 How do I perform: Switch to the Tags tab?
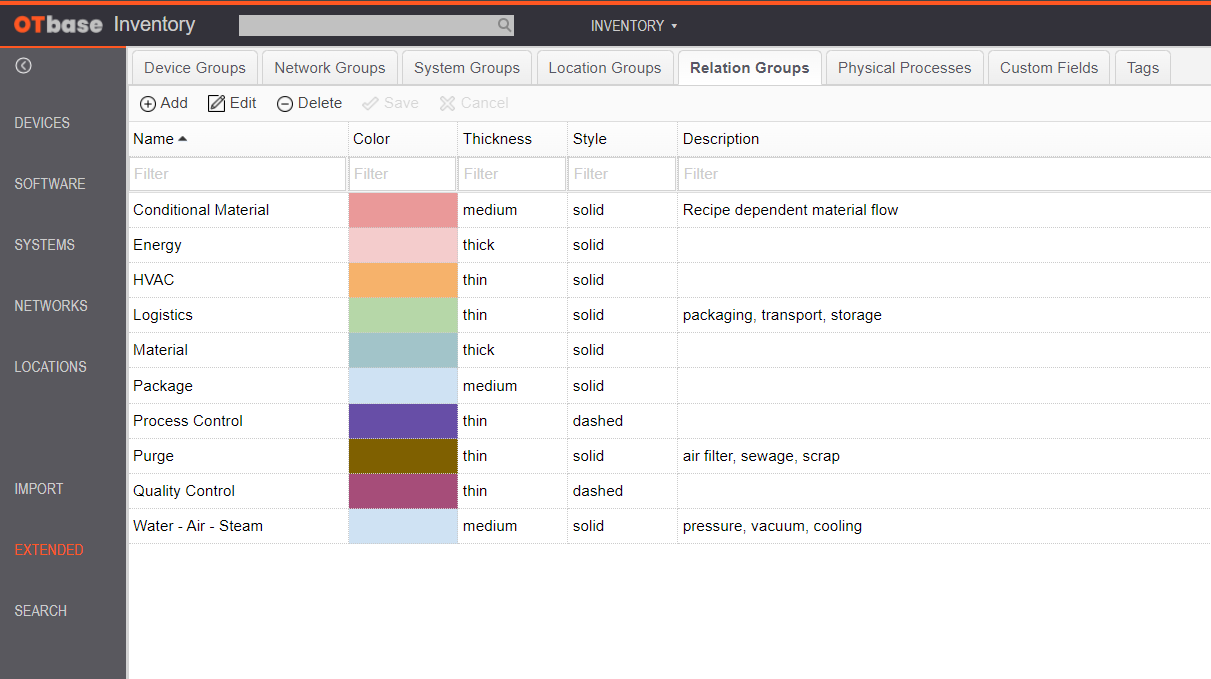coord(1142,67)
